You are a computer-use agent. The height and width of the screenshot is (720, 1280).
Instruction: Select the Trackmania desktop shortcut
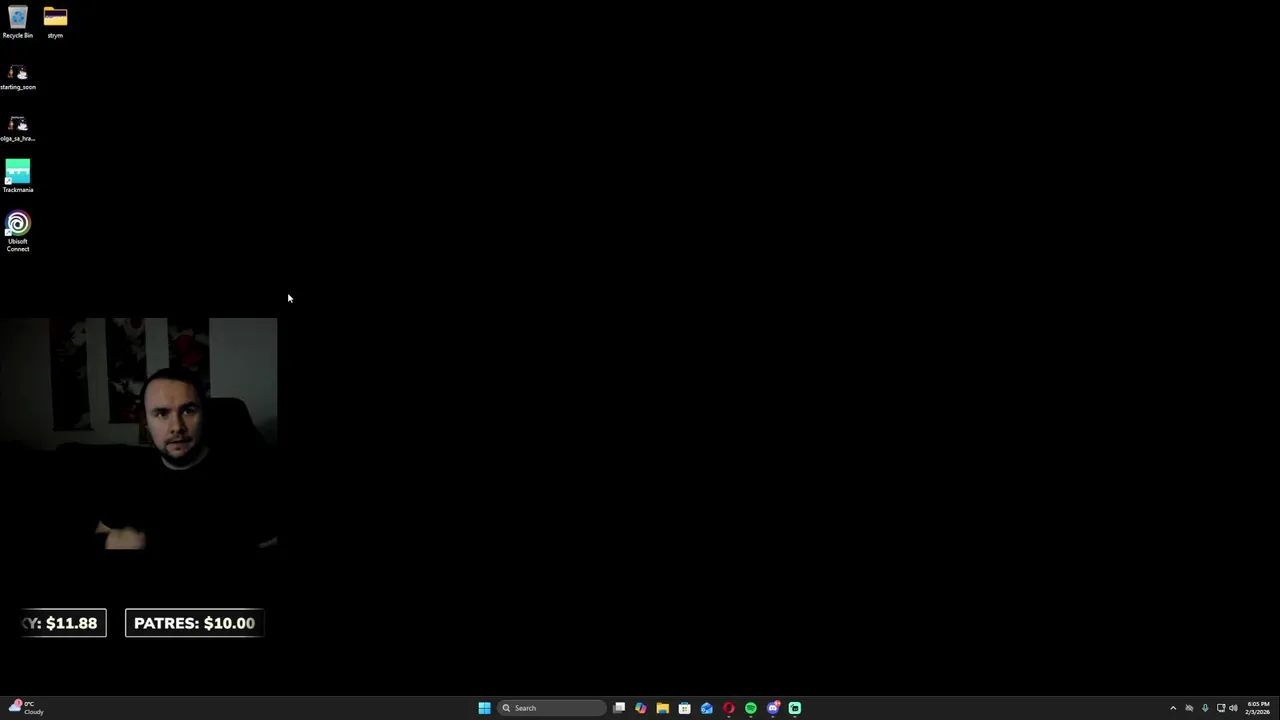[x=18, y=176]
